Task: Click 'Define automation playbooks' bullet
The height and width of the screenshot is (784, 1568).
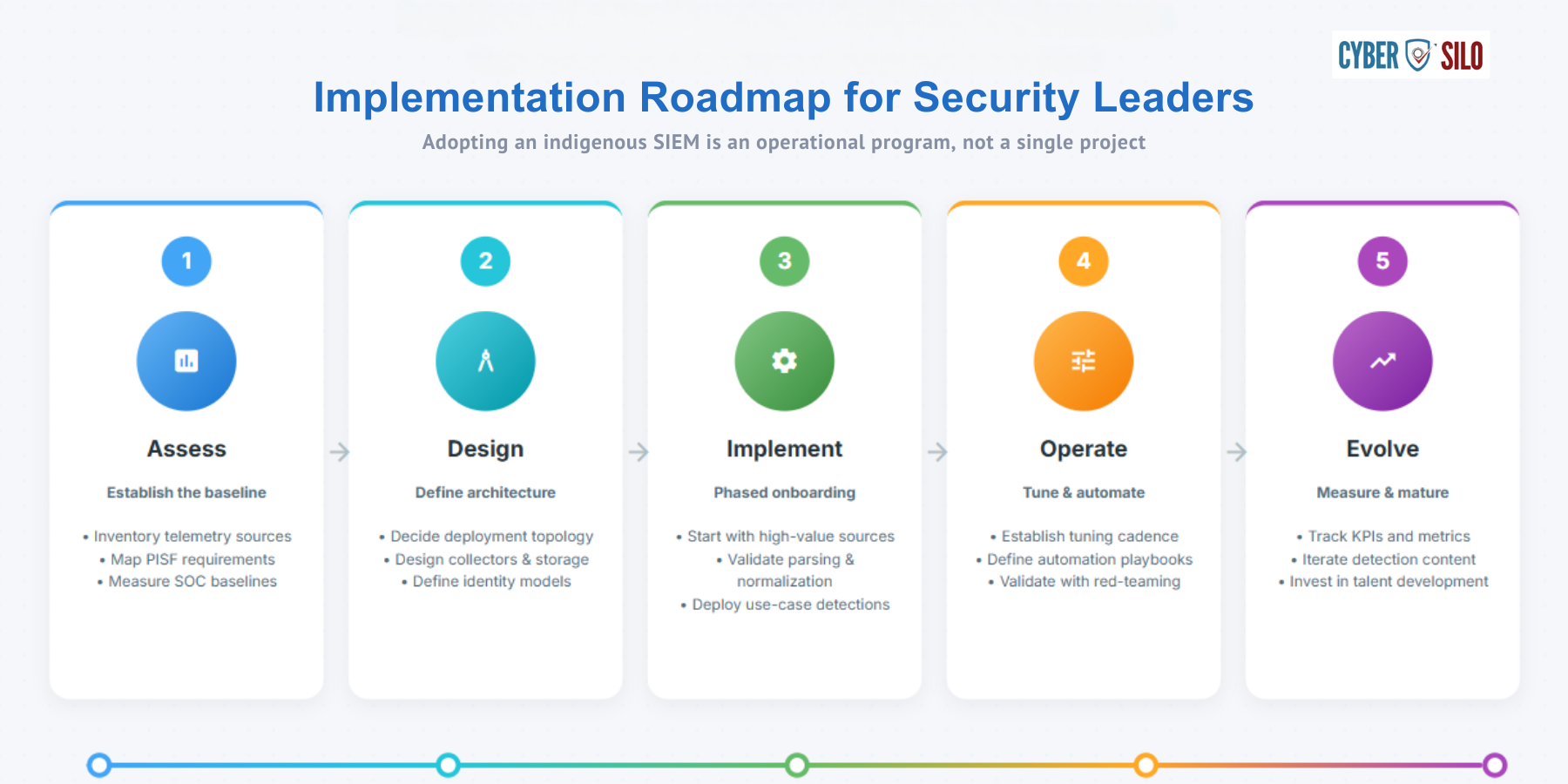Action: click(x=1084, y=559)
